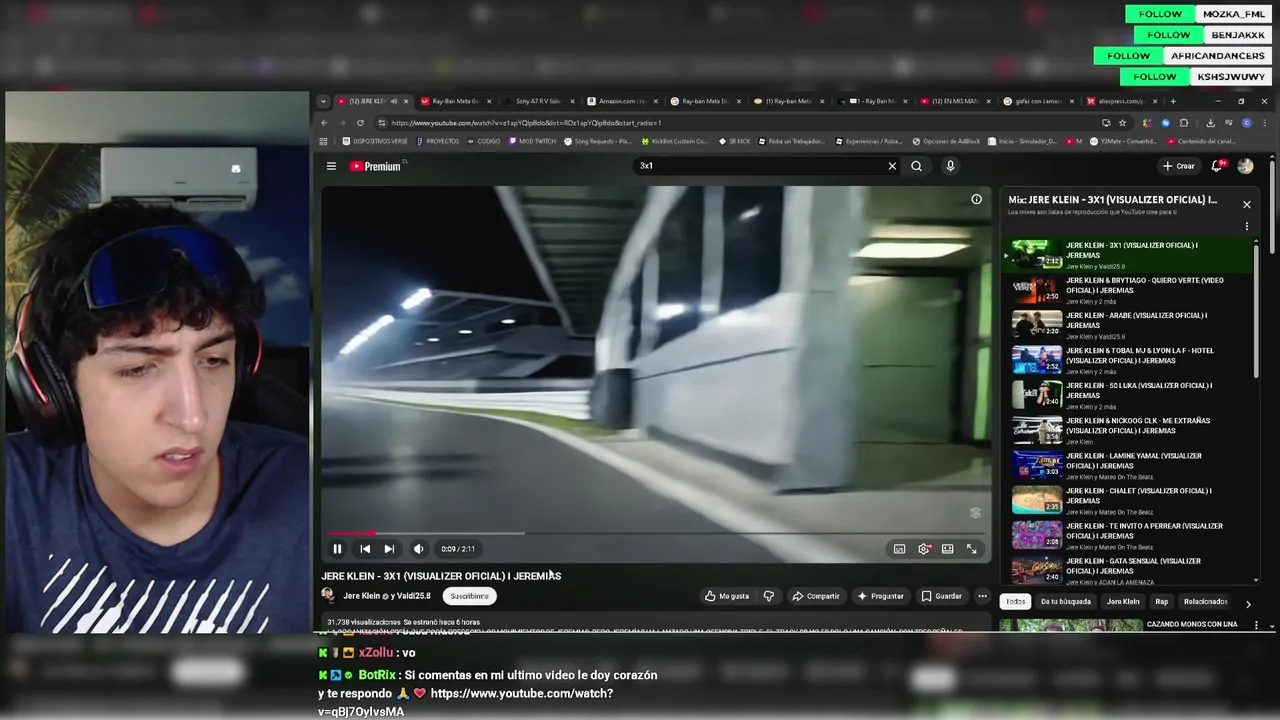This screenshot has height=720, width=1280.
Task: Select the 'De tu búsqueda' chip
Action: pyautogui.click(x=1066, y=602)
